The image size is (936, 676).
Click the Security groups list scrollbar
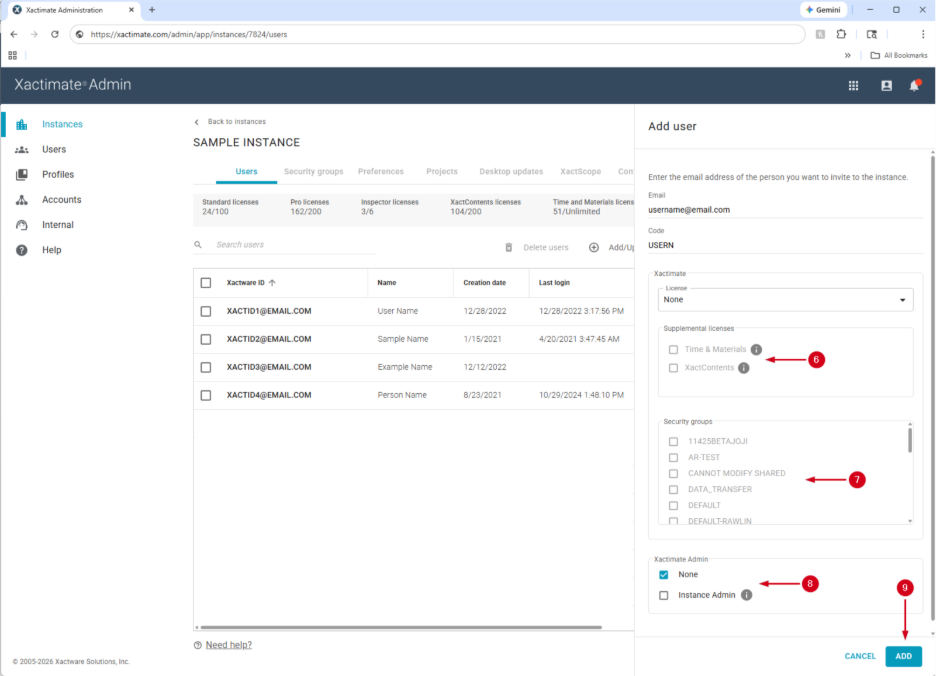tap(909, 441)
